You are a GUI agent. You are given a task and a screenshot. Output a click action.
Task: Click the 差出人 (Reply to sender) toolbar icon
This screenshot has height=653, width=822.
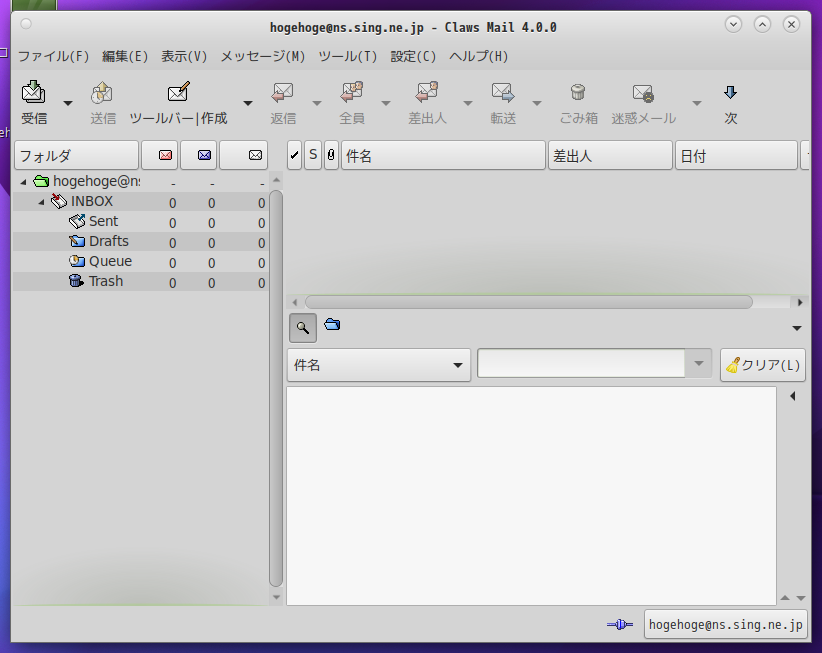(427, 93)
